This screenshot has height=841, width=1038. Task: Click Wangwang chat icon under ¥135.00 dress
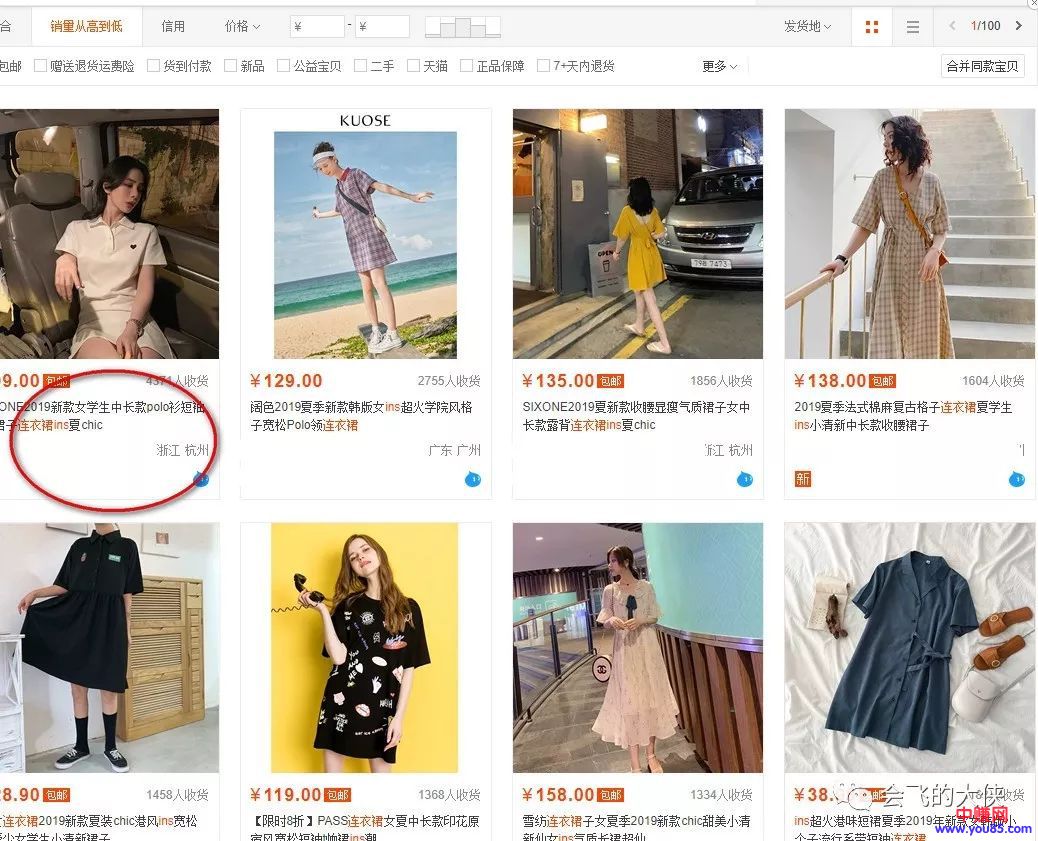click(x=744, y=480)
